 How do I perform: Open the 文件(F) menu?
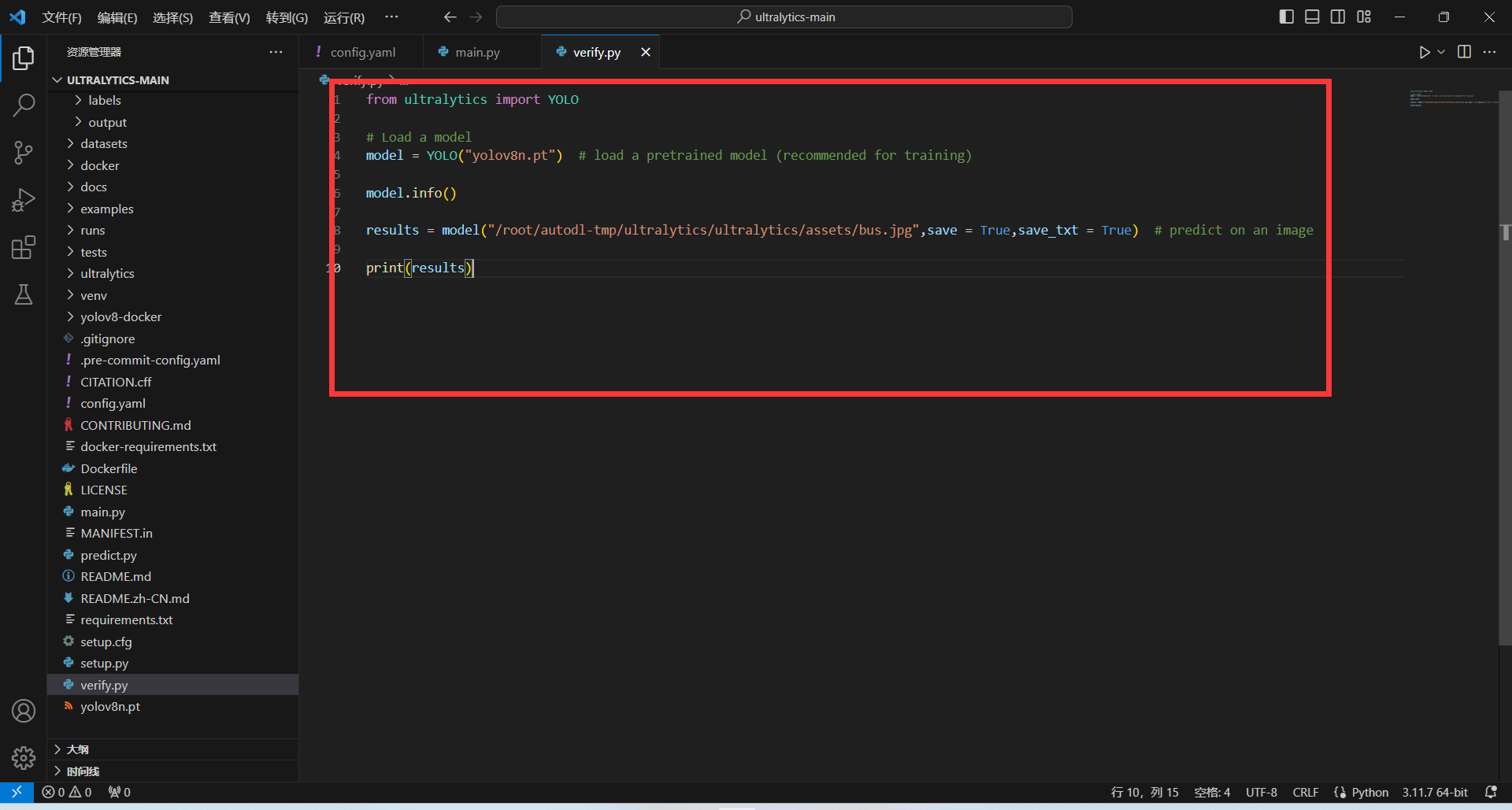pyautogui.click(x=61, y=17)
